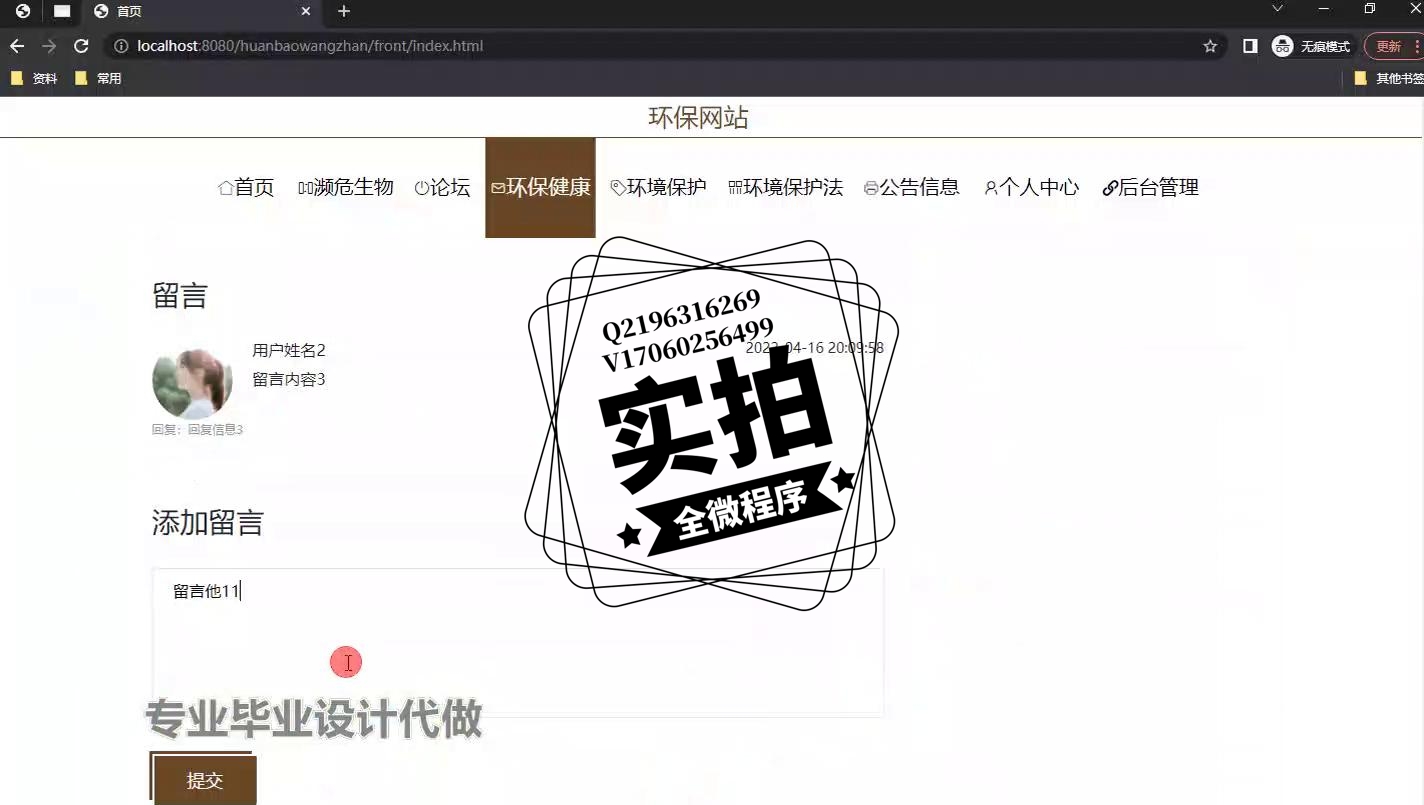Click the tag icon beside 环境保护
The width and height of the screenshot is (1424, 805).
point(618,188)
